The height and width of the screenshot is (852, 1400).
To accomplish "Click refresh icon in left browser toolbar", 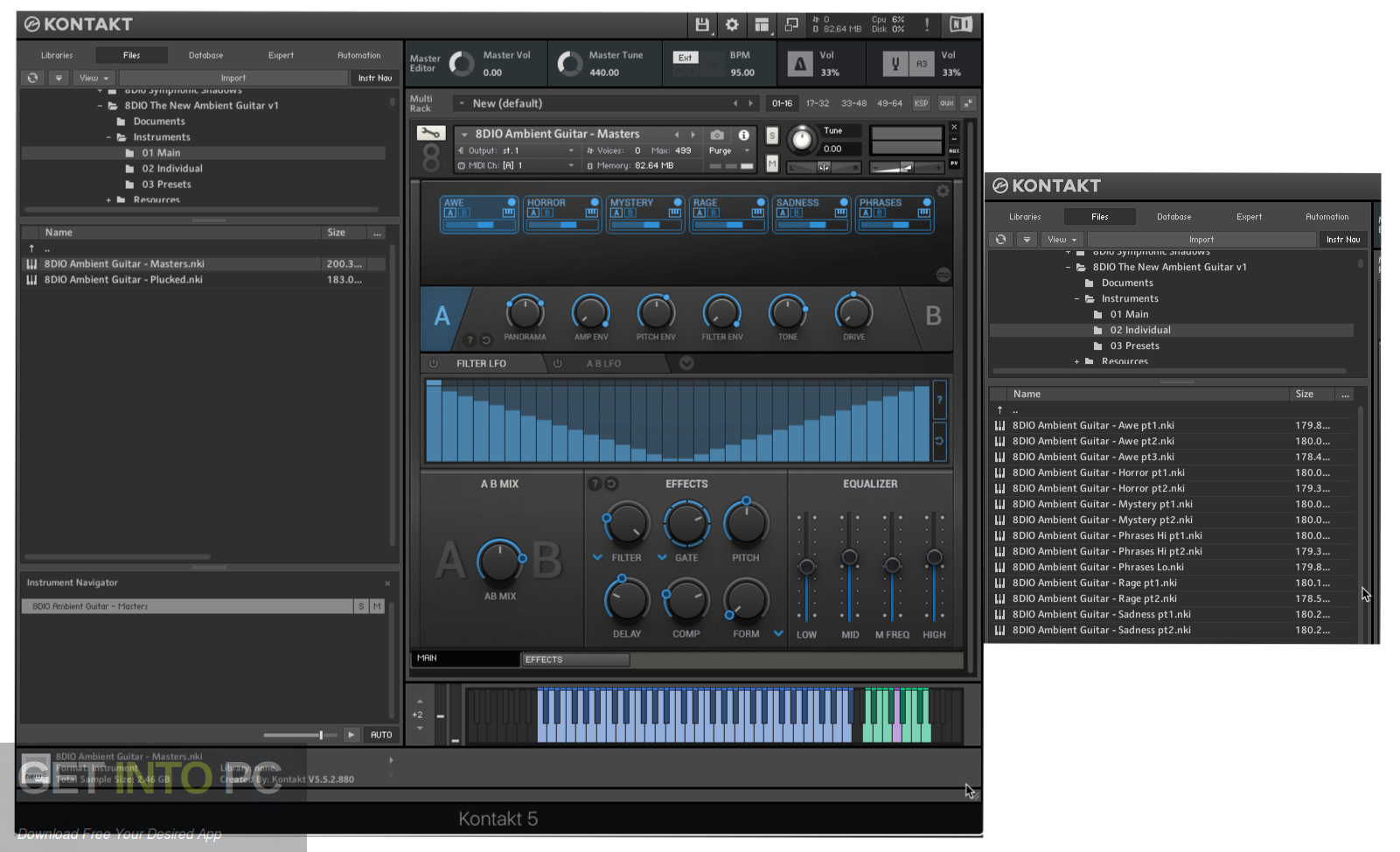I will 32,78.
